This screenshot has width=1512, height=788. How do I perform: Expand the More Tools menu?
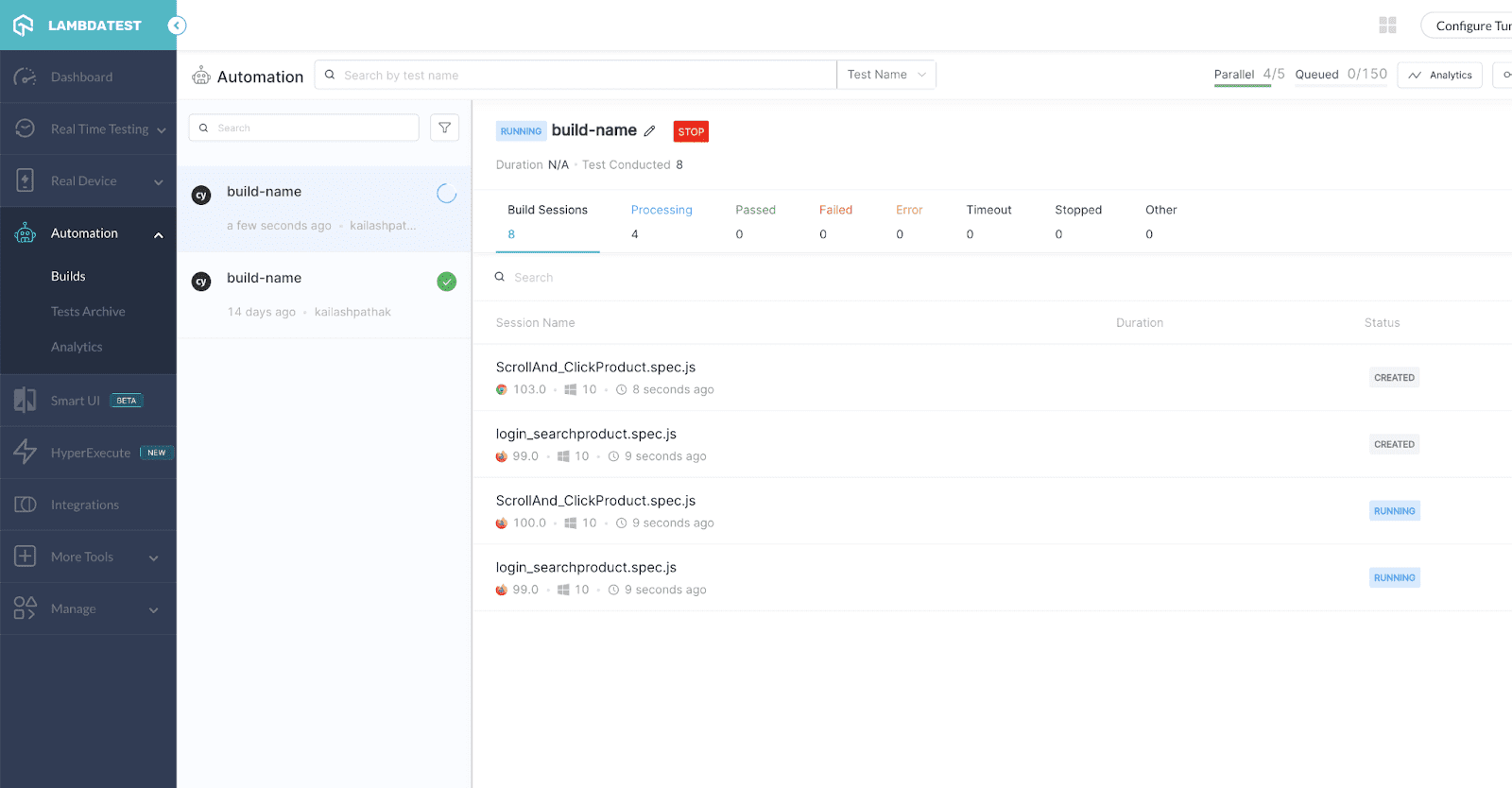pos(88,557)
